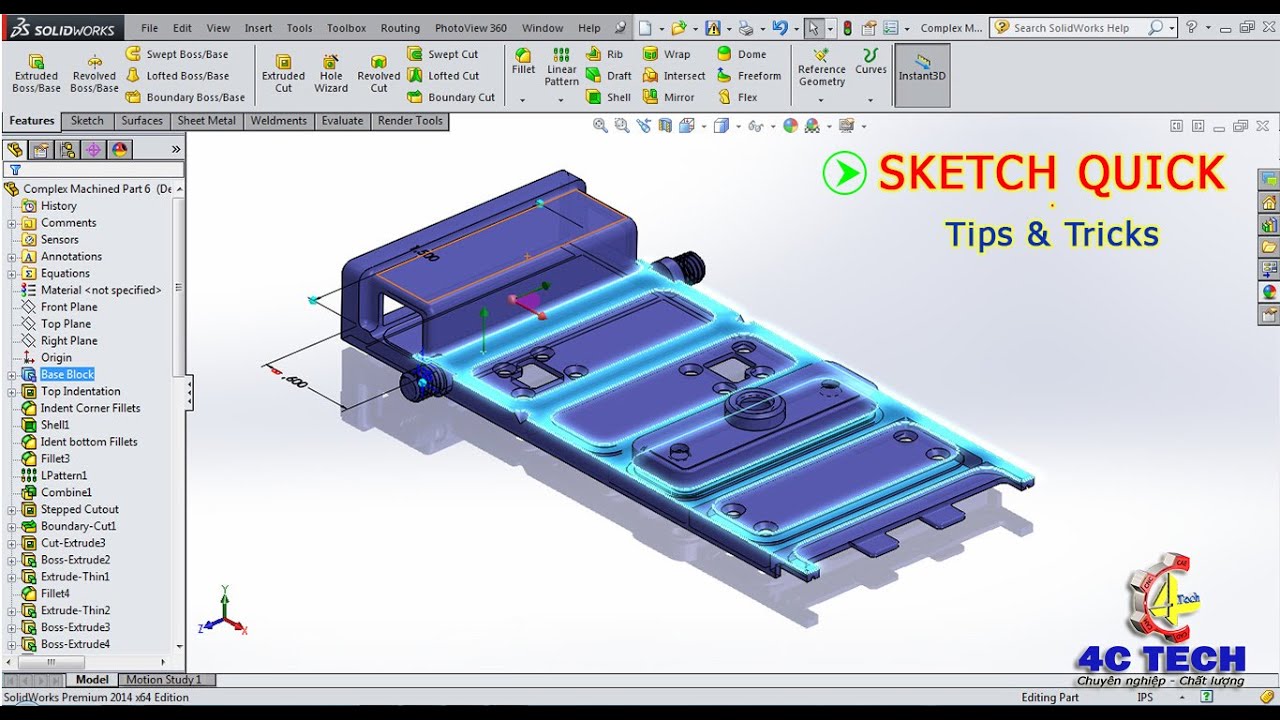Click the Section View icon
The width and height of the screenshot is (1280, 720).
pos(665,126)
